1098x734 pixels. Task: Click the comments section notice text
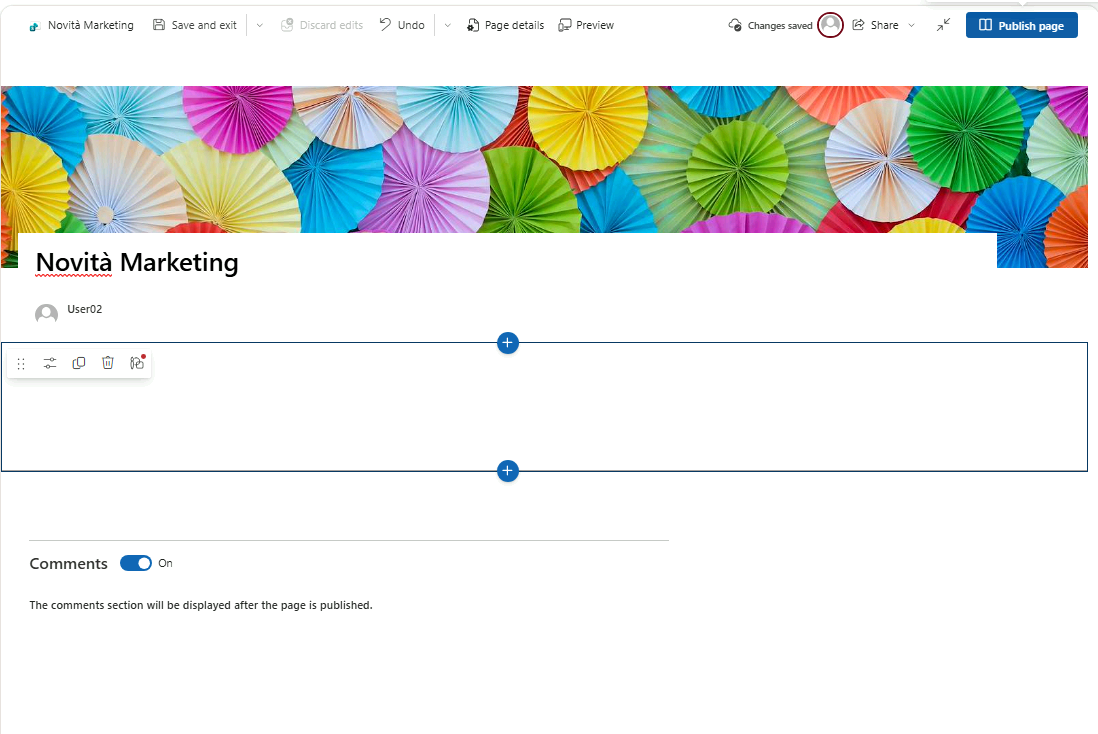201,605
